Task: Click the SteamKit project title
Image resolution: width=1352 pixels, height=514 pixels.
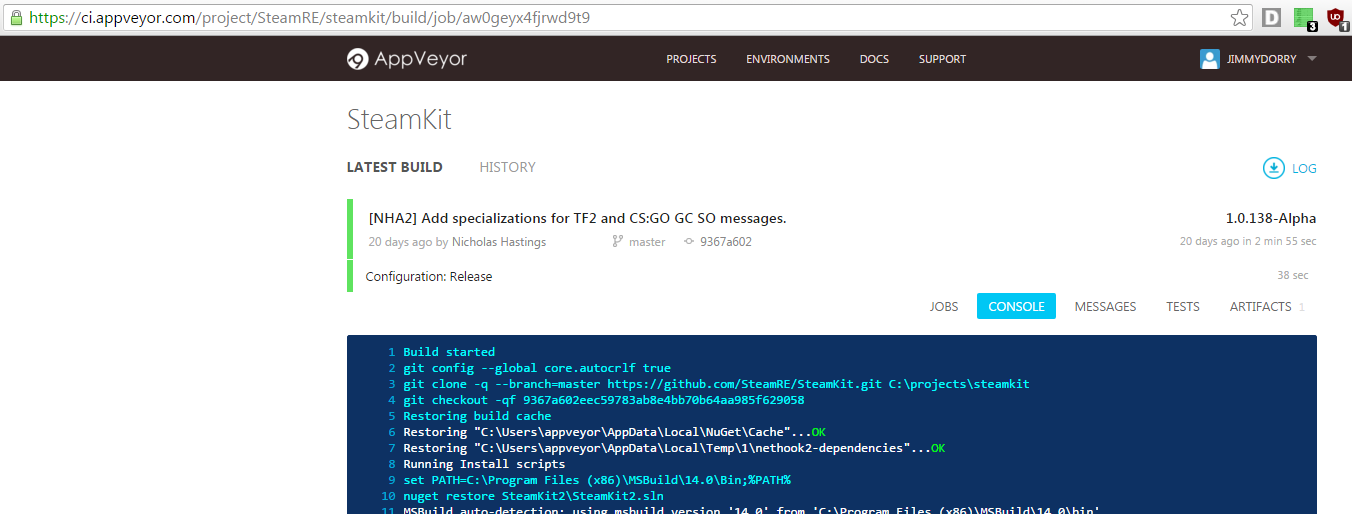Action: point(399,119)
